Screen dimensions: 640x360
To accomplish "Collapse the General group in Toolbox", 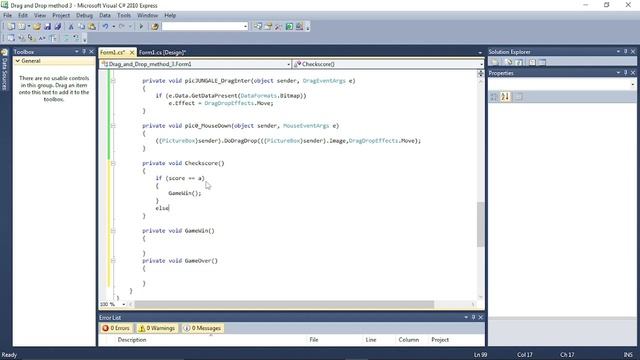I will click(x=18, y=61).
